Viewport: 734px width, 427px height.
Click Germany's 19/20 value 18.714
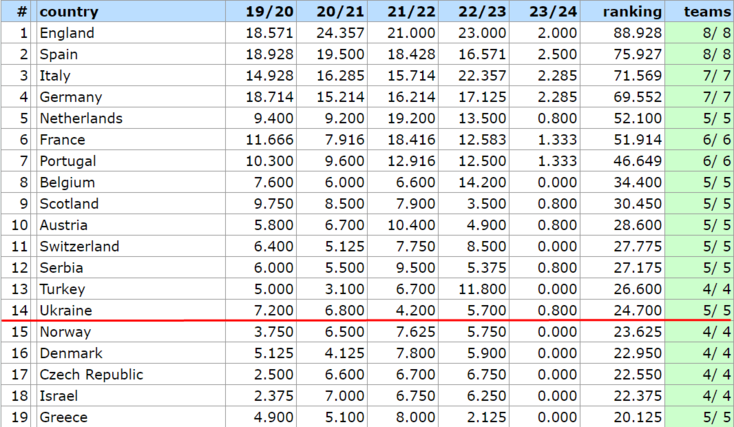tap(270, 97)
